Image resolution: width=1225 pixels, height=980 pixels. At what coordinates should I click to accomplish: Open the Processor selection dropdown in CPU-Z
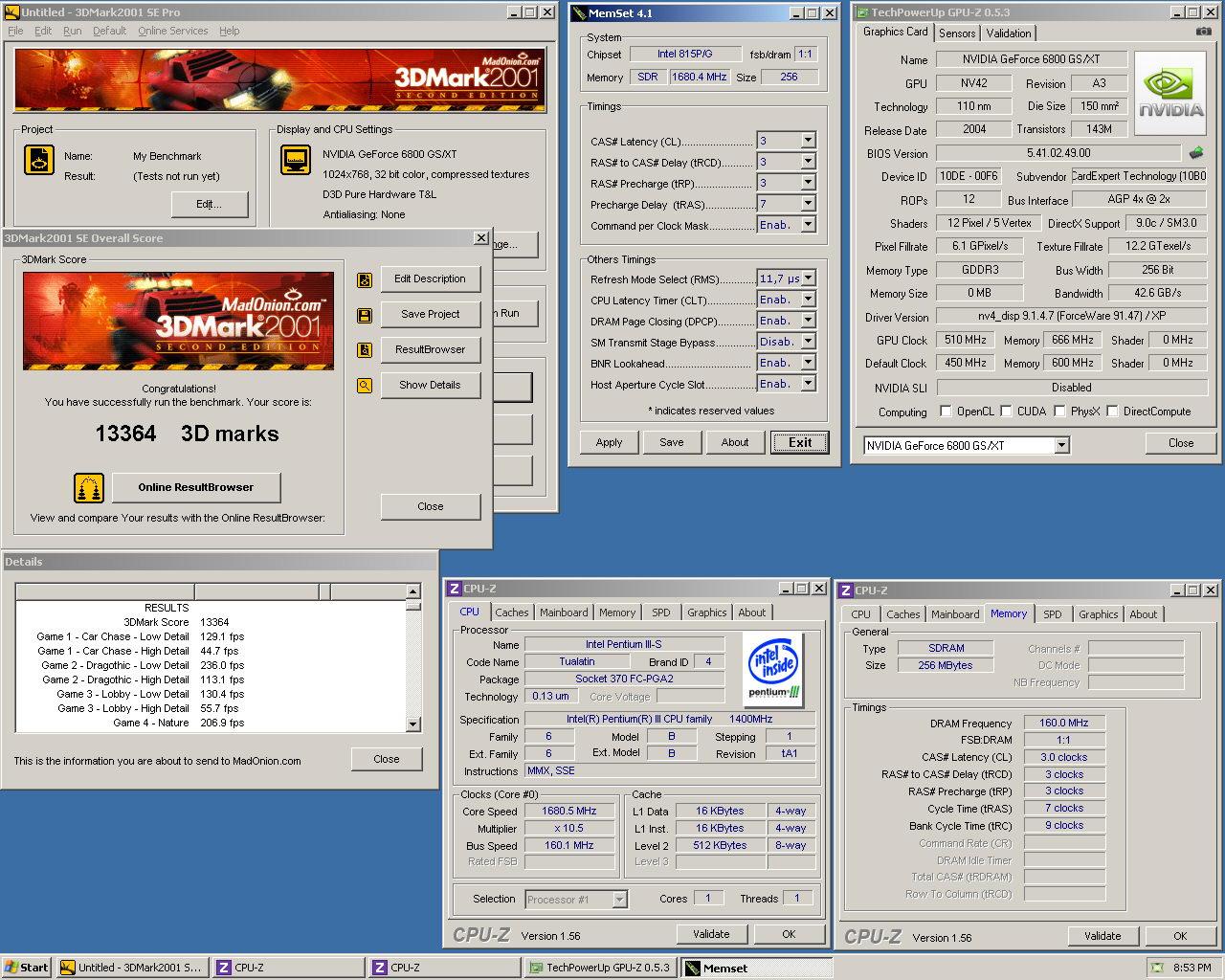point(619,900)
